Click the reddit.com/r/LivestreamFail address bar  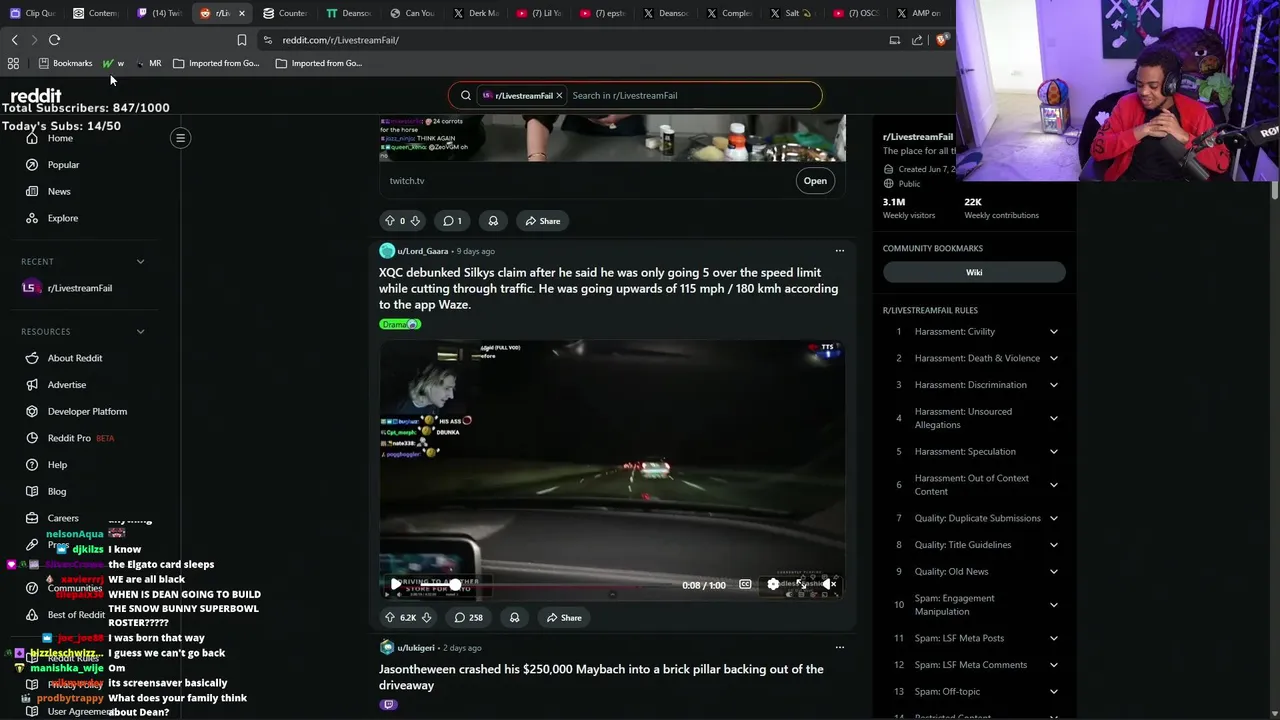(x=340, y=40)
